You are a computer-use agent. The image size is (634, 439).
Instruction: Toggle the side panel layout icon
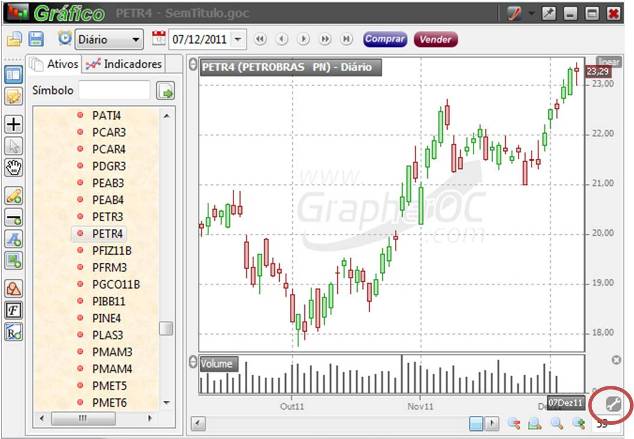pos(13,75)
